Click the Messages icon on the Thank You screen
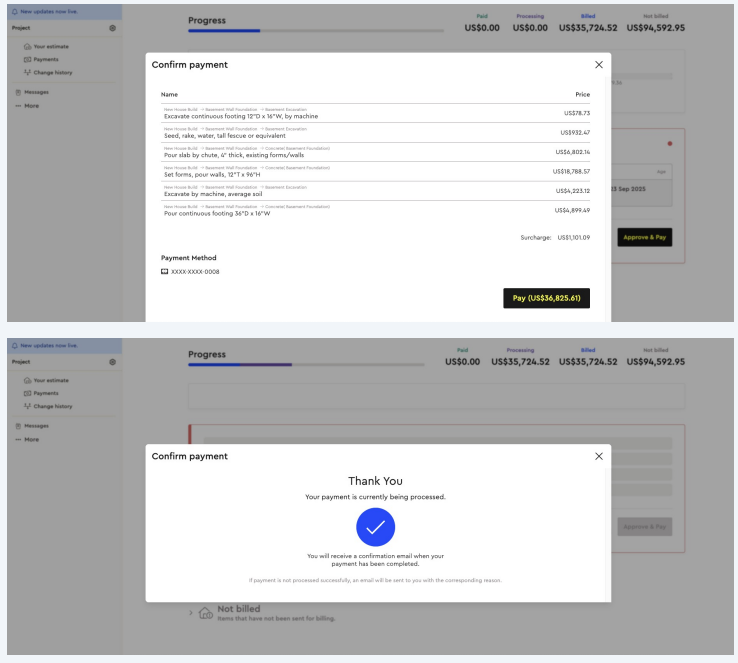Screen dimensions: 738x663 pos(18,426)
